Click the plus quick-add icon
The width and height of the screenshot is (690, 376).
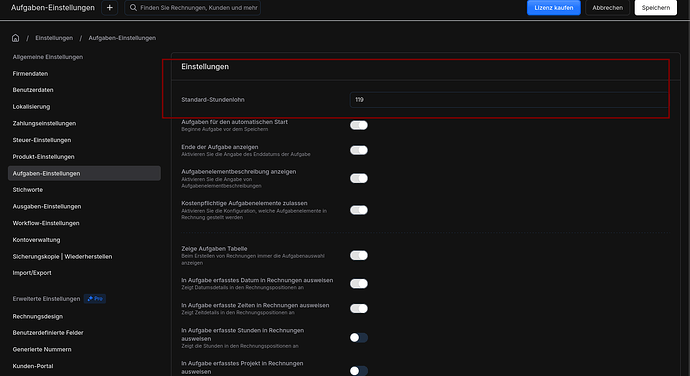point(110,7)
